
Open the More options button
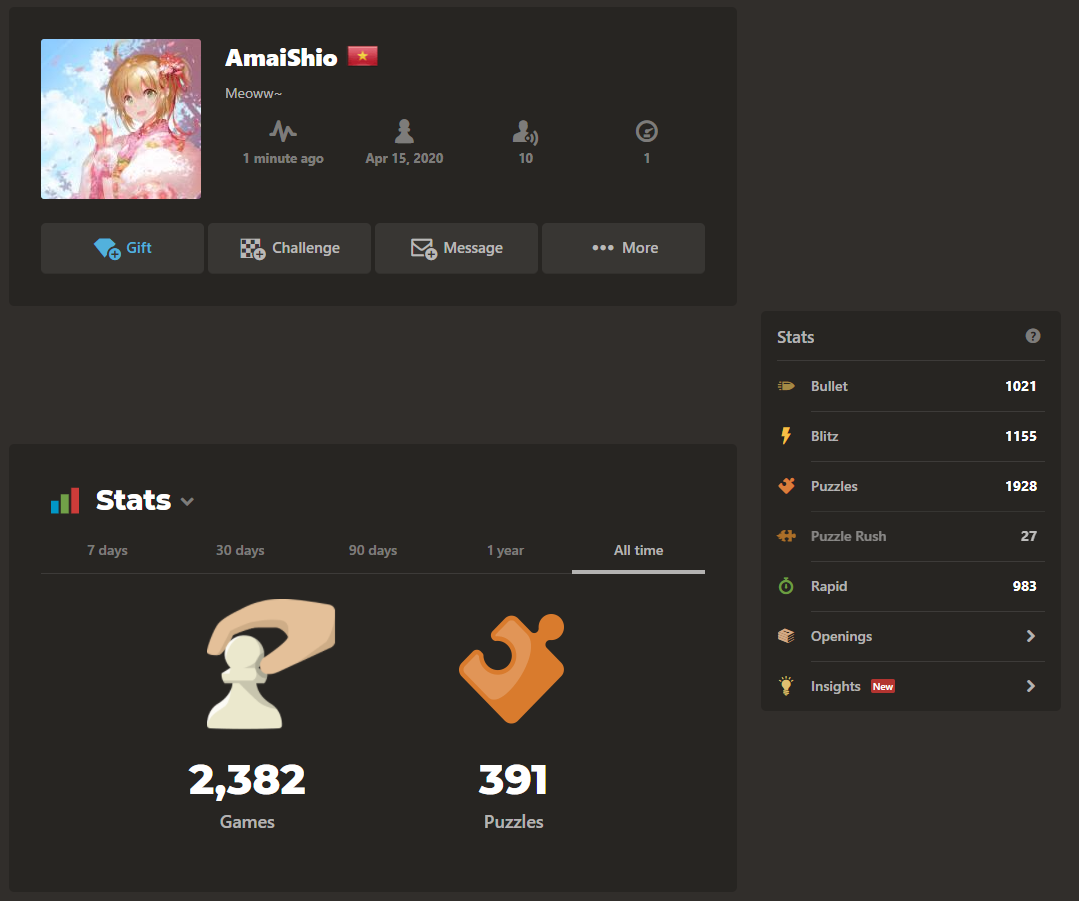623,248
